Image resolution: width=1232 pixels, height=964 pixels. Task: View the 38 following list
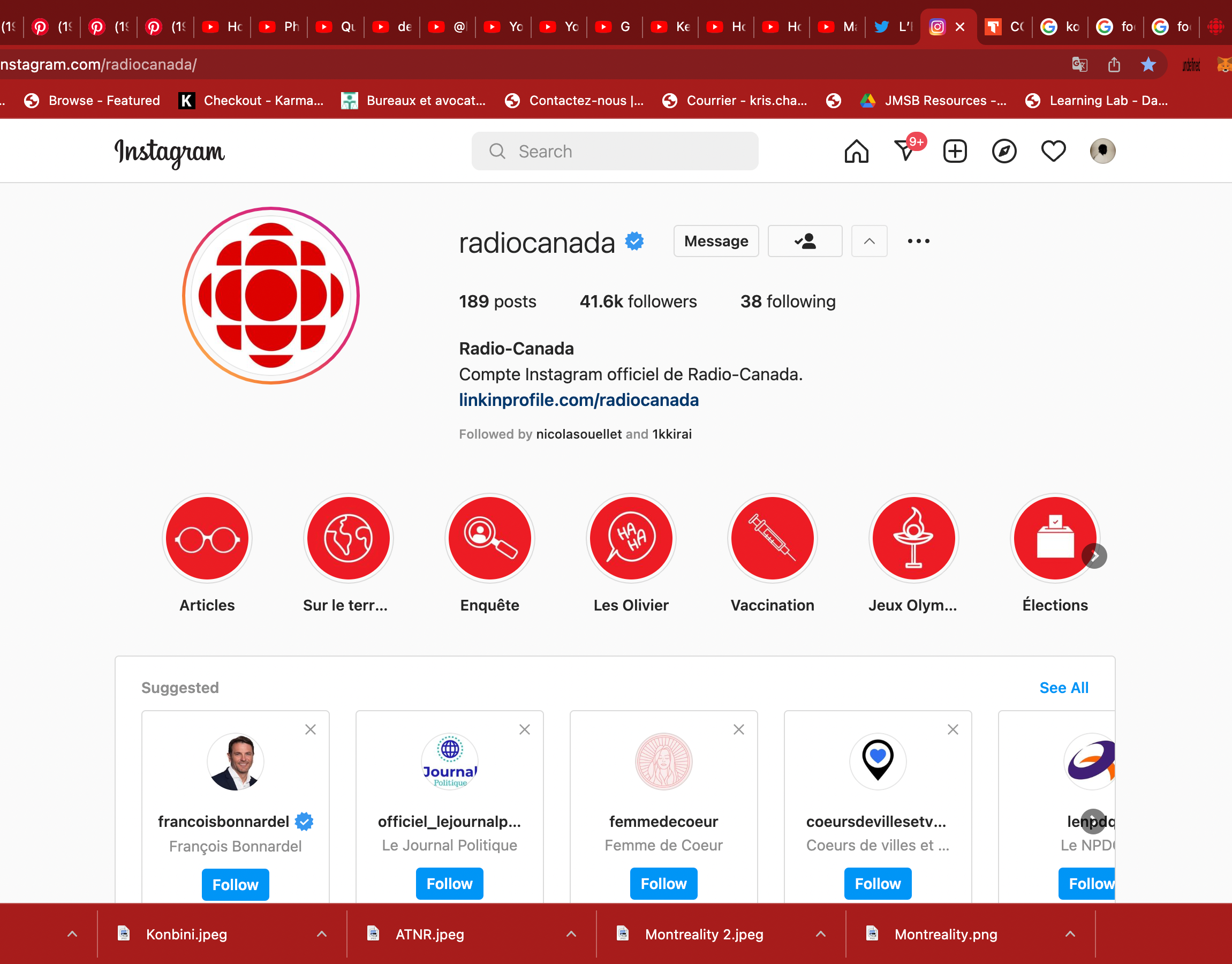(788, 302)
